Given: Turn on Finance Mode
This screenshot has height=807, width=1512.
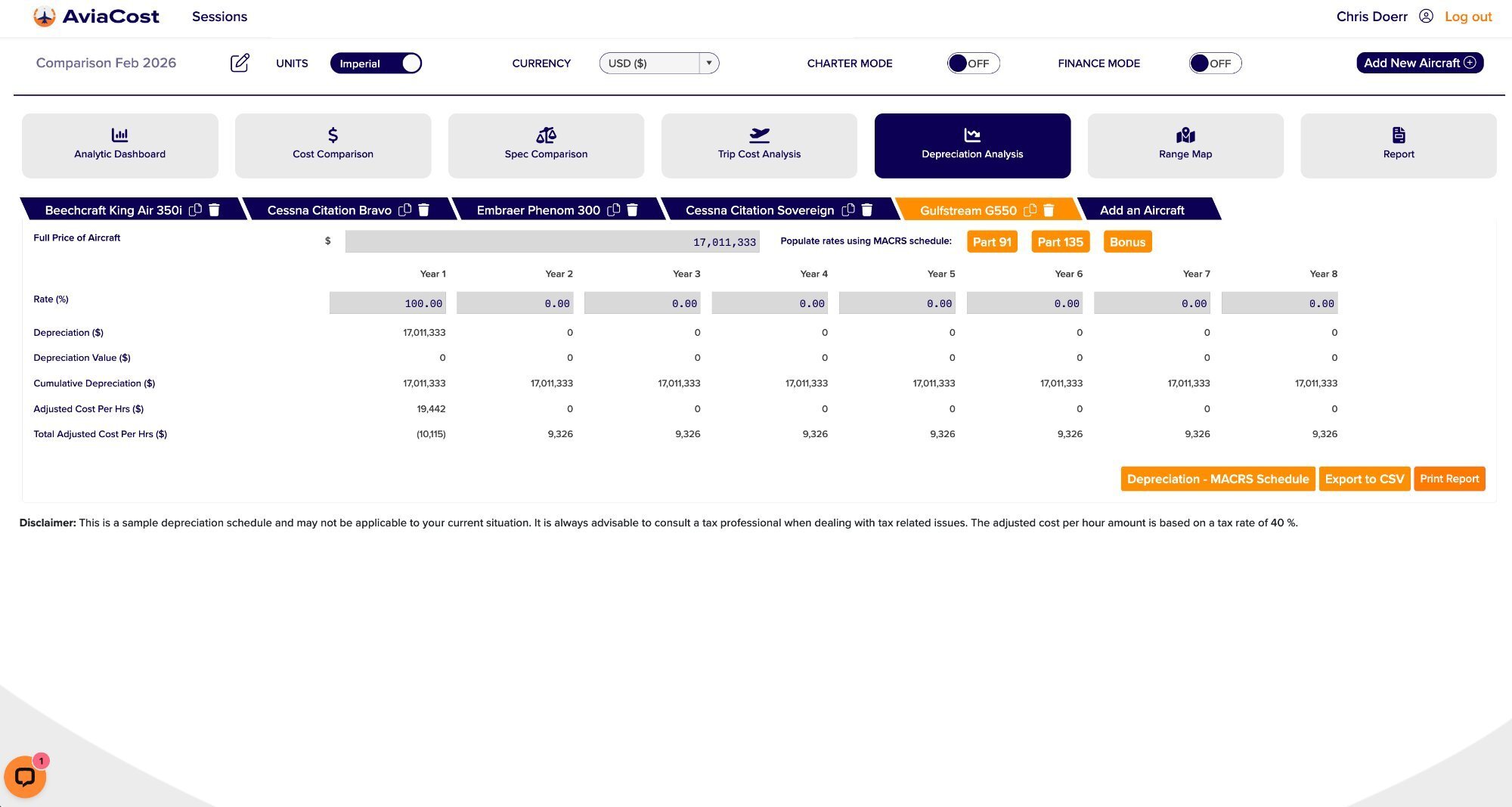Looking at the screenshot, I should pyautogui.click(x=1215, y=63).
